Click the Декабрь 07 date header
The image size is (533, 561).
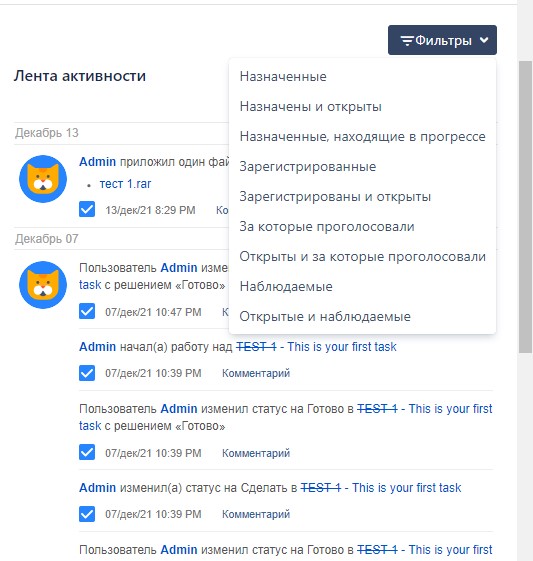pyautogui.click(x=47, y=239)
